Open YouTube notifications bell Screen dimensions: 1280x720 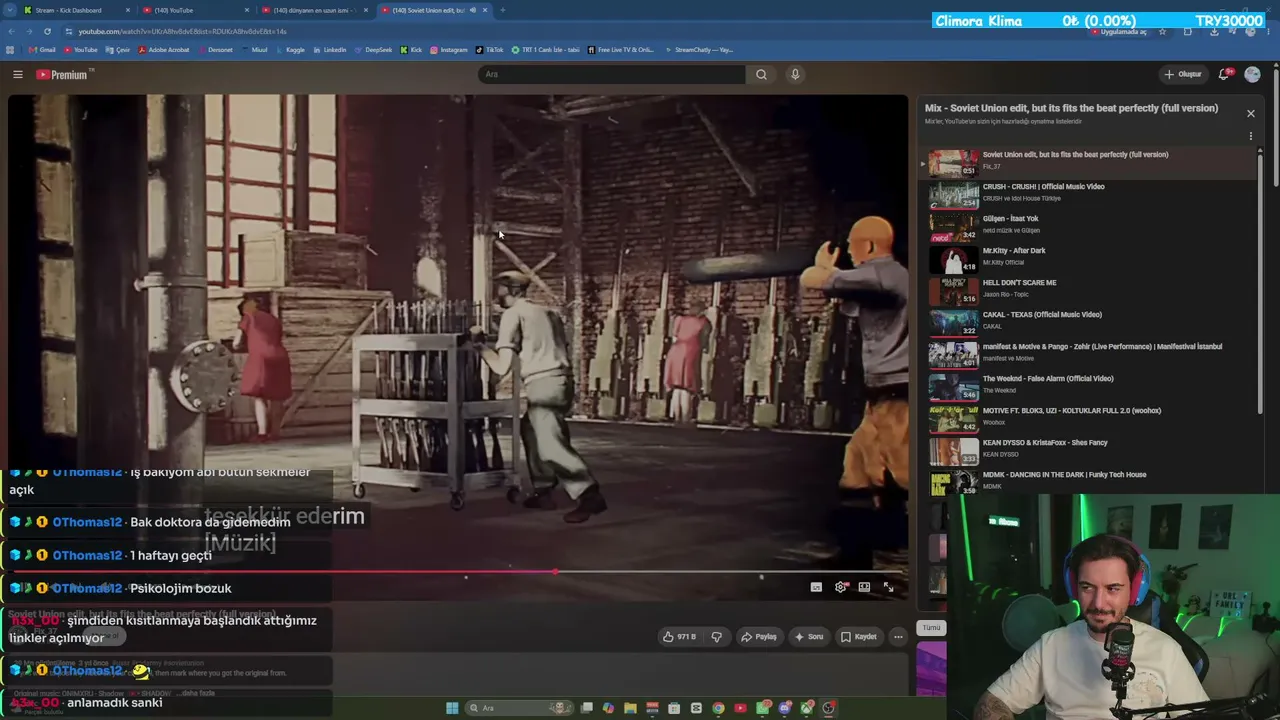point(1224,74)
